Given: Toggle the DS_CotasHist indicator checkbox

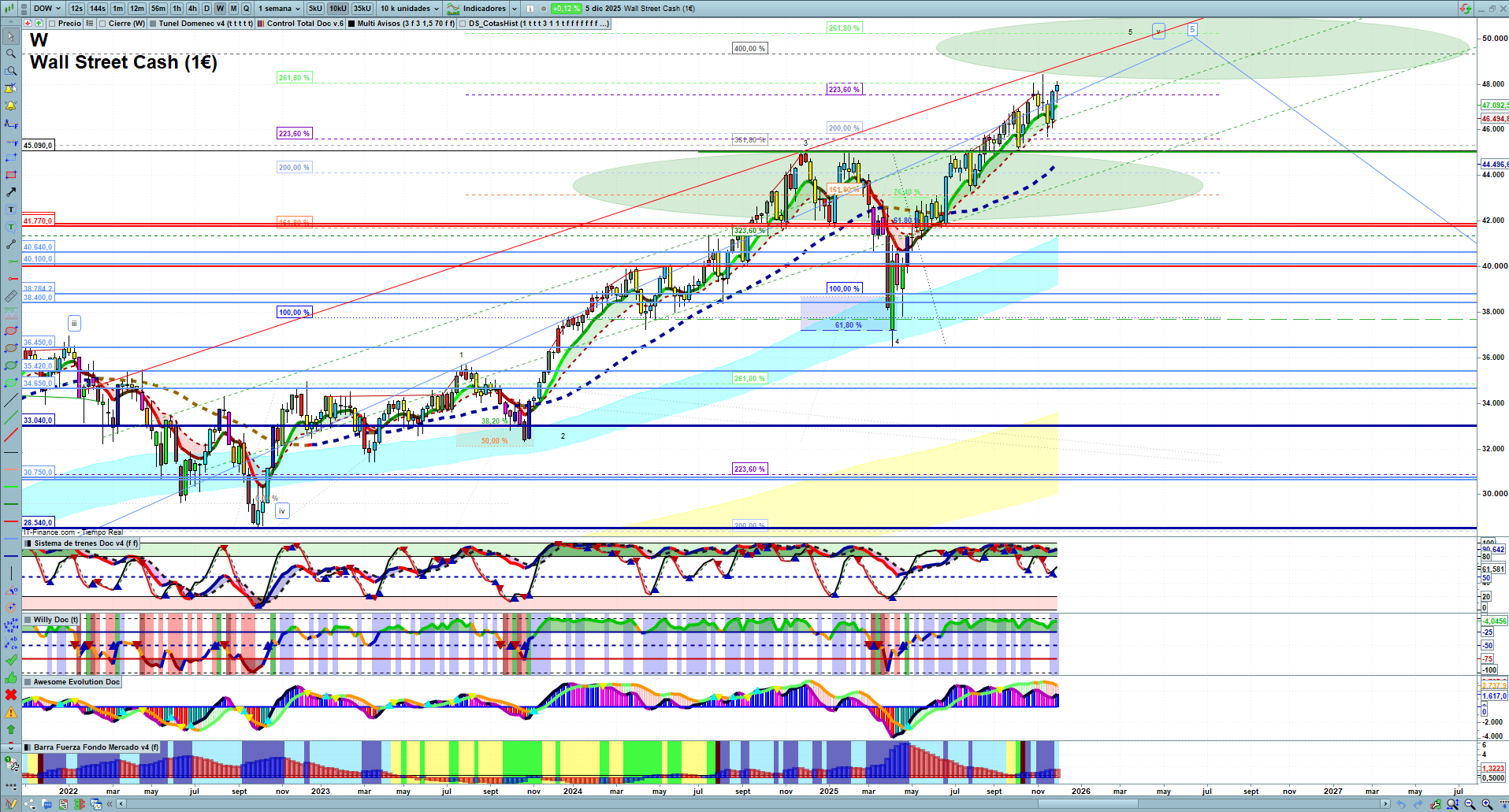Looking at the screenshot, I should click(463, 24).
